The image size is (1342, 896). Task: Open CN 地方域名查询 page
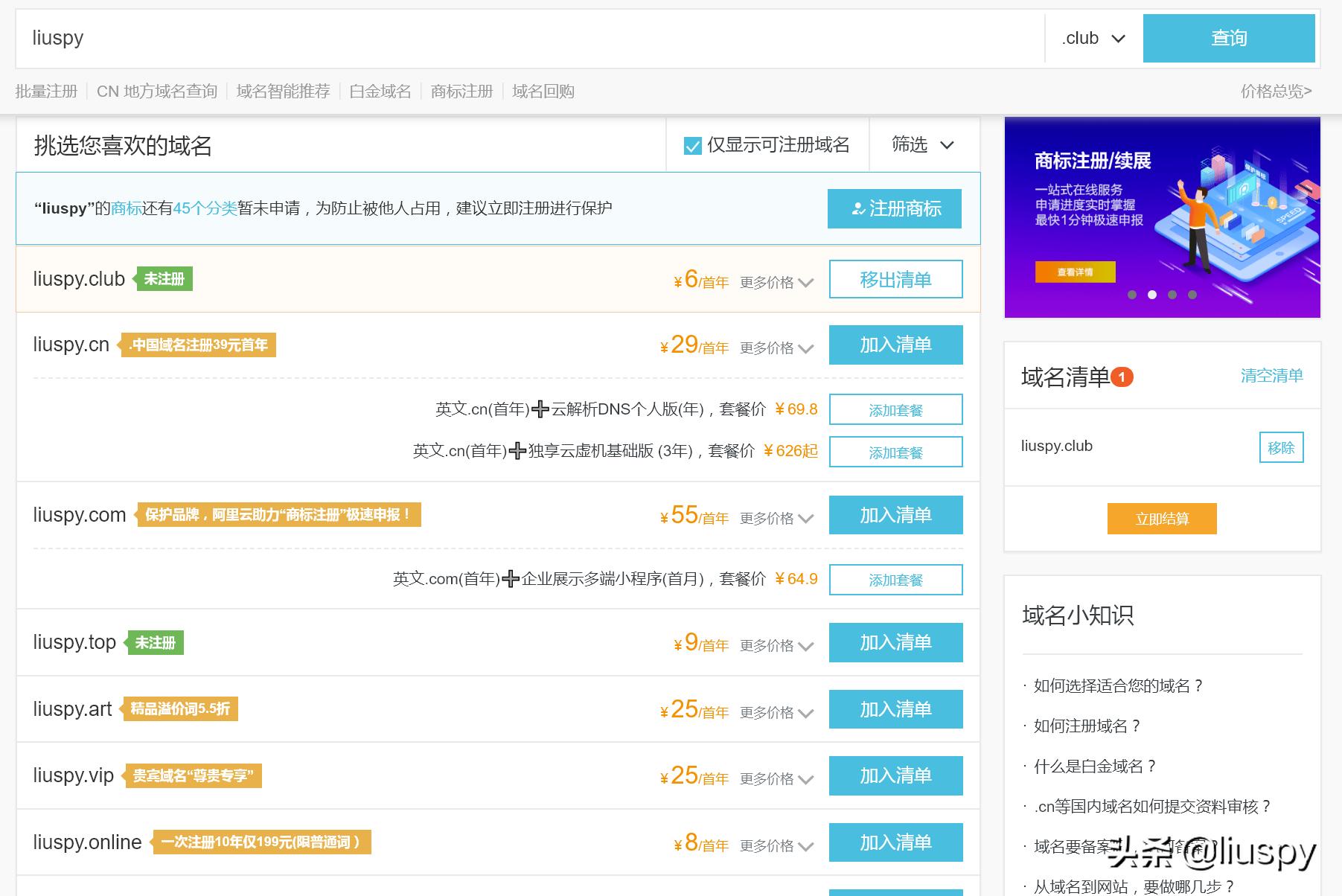pos(157,90)
